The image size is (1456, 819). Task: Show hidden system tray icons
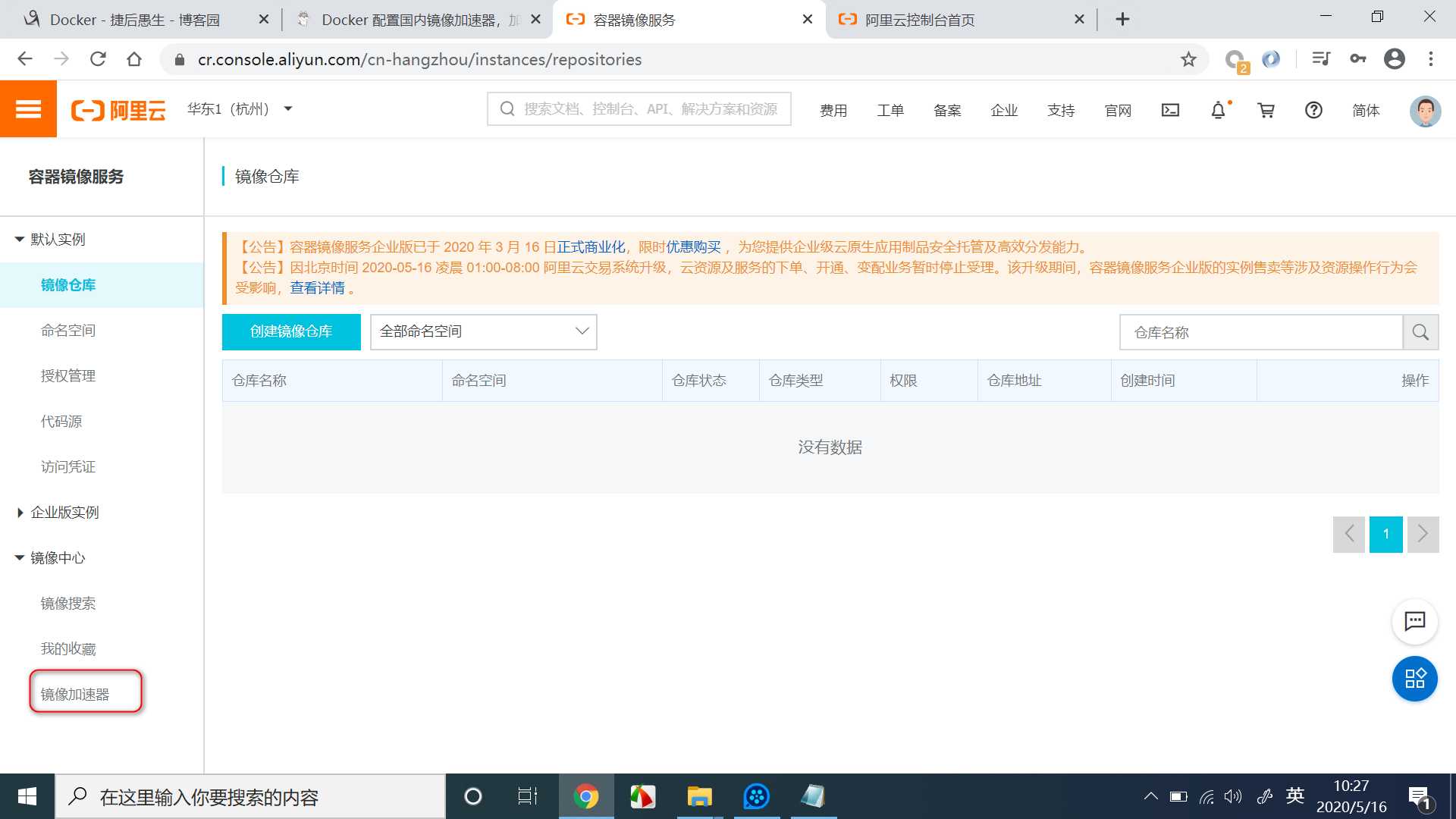tap(1150, 796)
